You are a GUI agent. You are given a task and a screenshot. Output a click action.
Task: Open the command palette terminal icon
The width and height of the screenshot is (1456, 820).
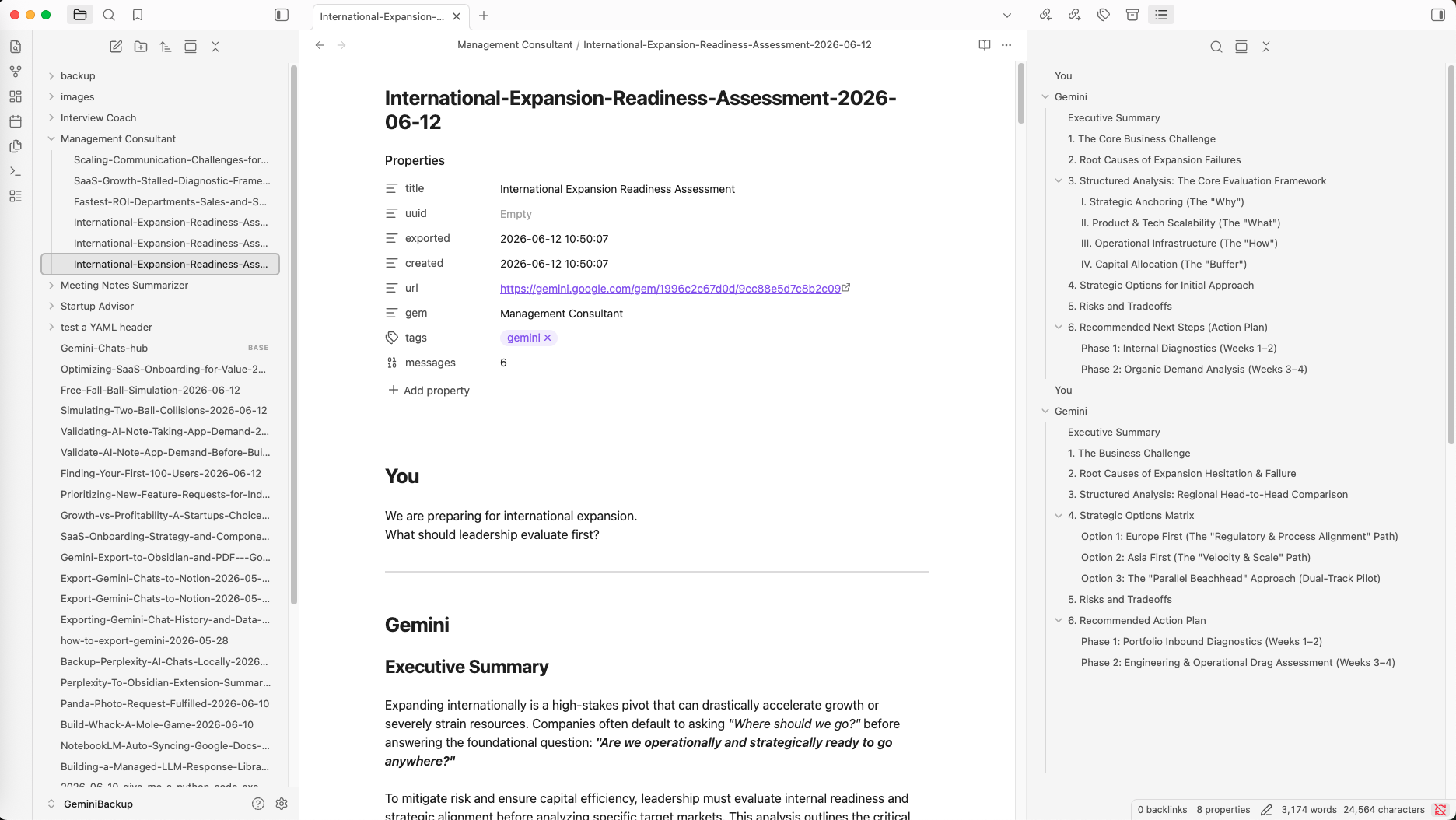[16, 171]
